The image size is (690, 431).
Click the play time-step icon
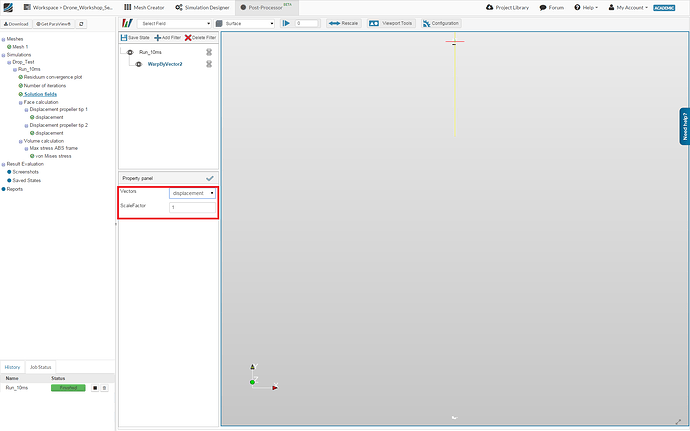(286, 23)
